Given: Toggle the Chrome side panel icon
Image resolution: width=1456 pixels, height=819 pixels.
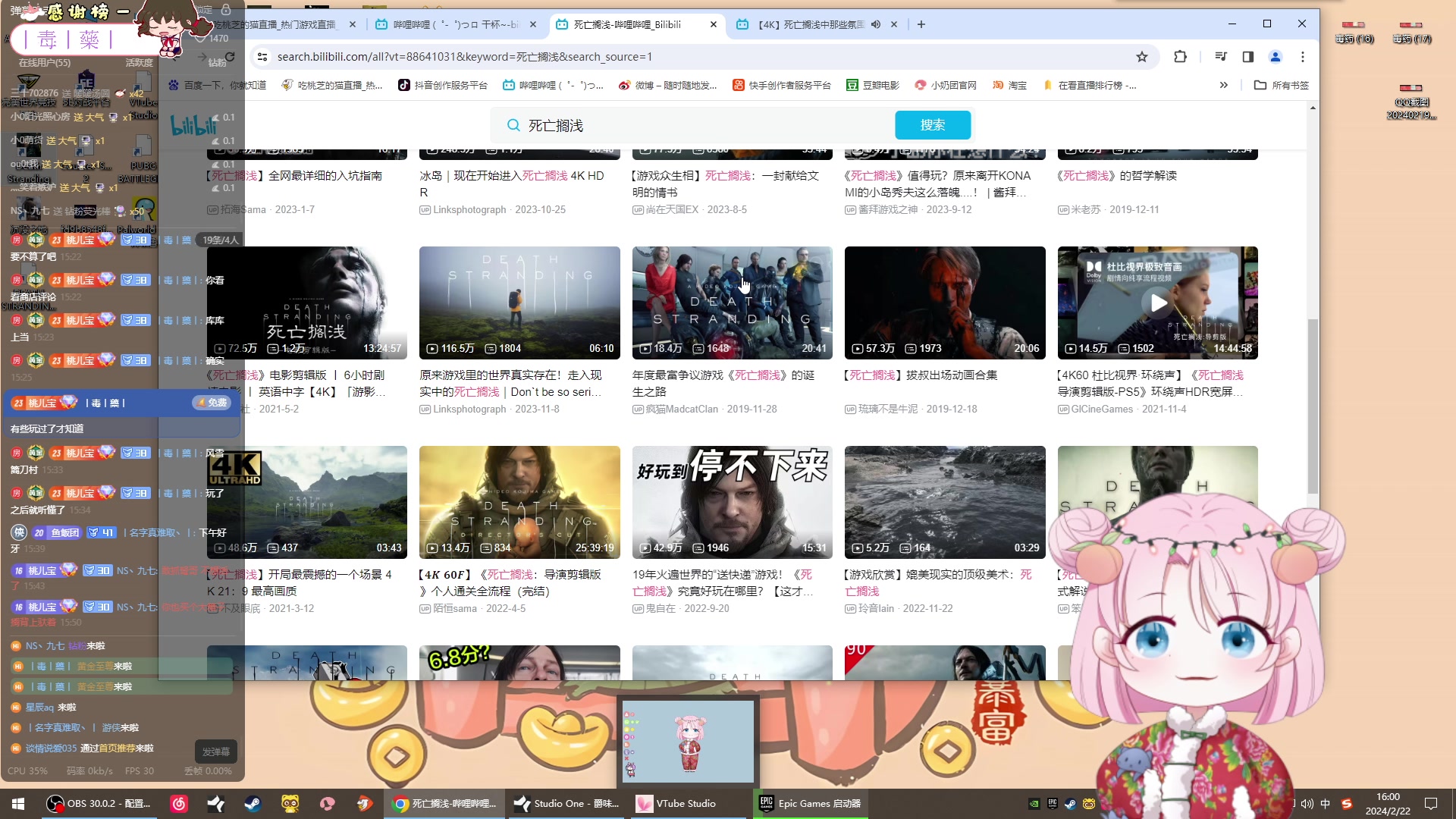Looking at the screenshot, I should 1247,57.
